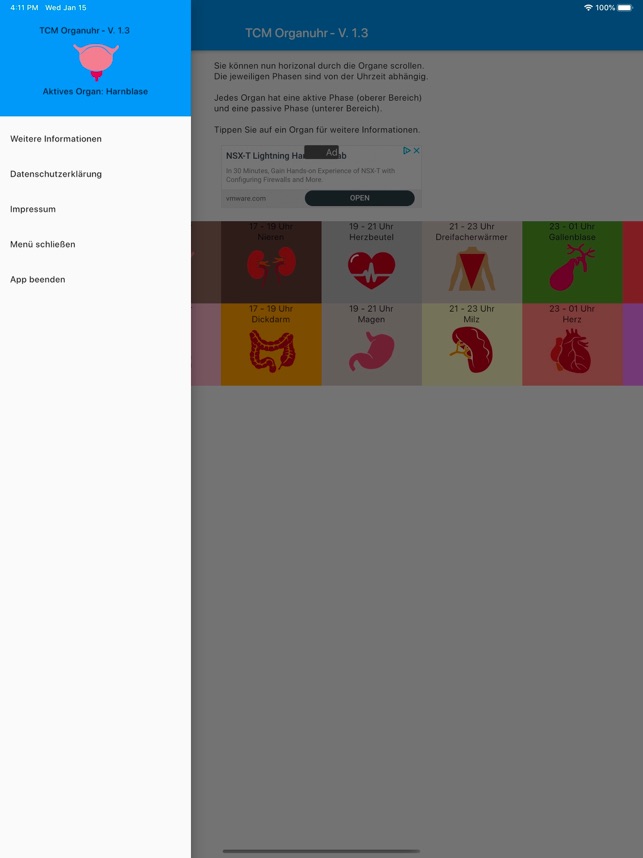Click drawer title 'TCM Organuhr - V. 1.3'
The image size is (643, 858).
coord(84,31)
